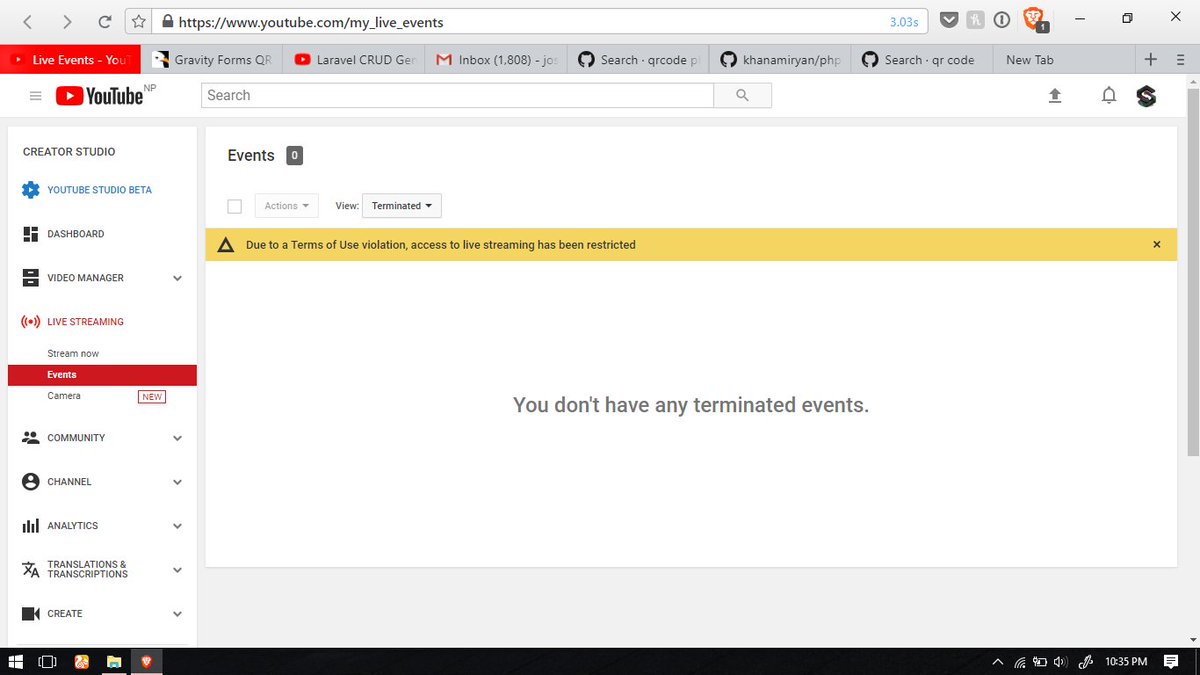The height and width of the screenshot is (675, 1200).
Task: Select the Live Events YouTube tab
Action: 70,60
